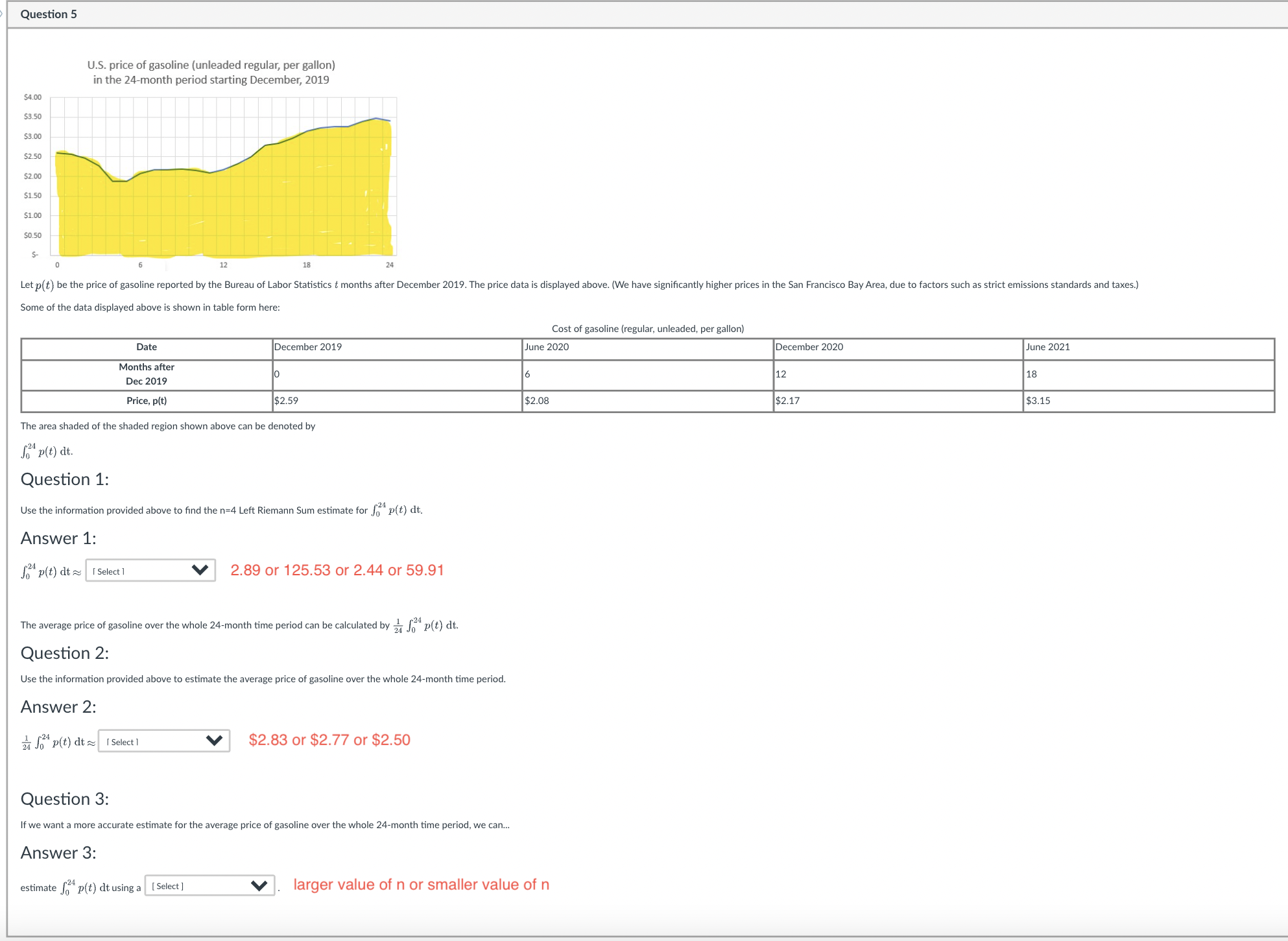The height and width of the screenshot is (941, 1288).
Task: Click the Question 1 heading
Action: [x=65, y=479]
